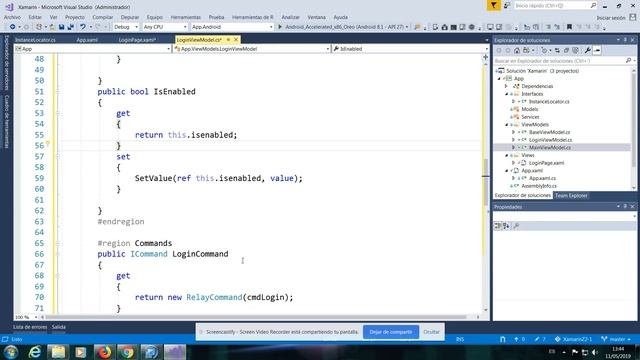Click the Save file toolbar icon
Viewport: 640px width, 360px height.
pos(61,27)
